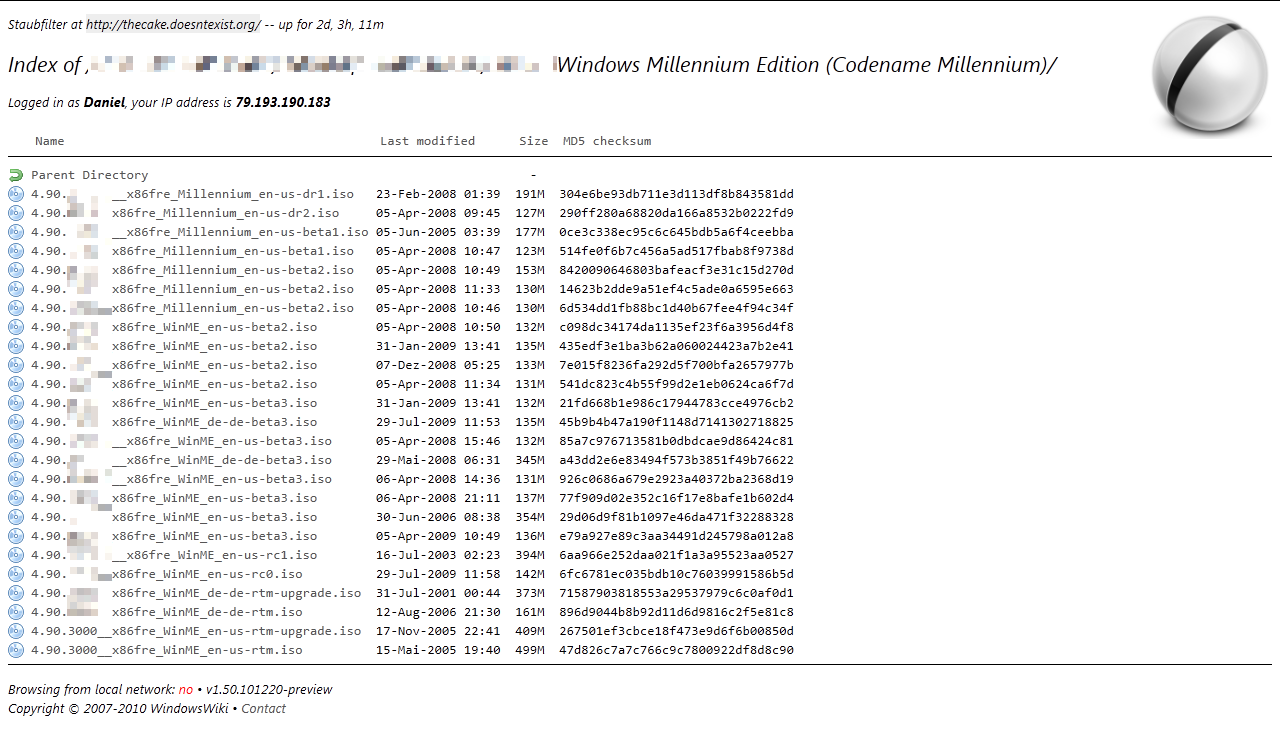The image size is (1280, 733).
Task: Open beta3.iso link dated 06-Apr-2008 14:36
Action: [181, 479]
